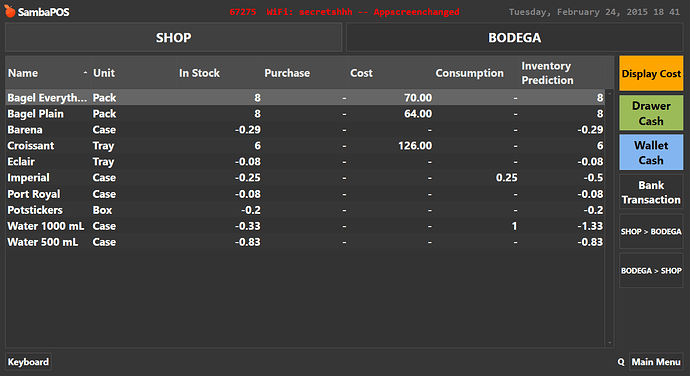Select the Barena item row
This screenshot has height=376, width=690.
click(305, 129)
